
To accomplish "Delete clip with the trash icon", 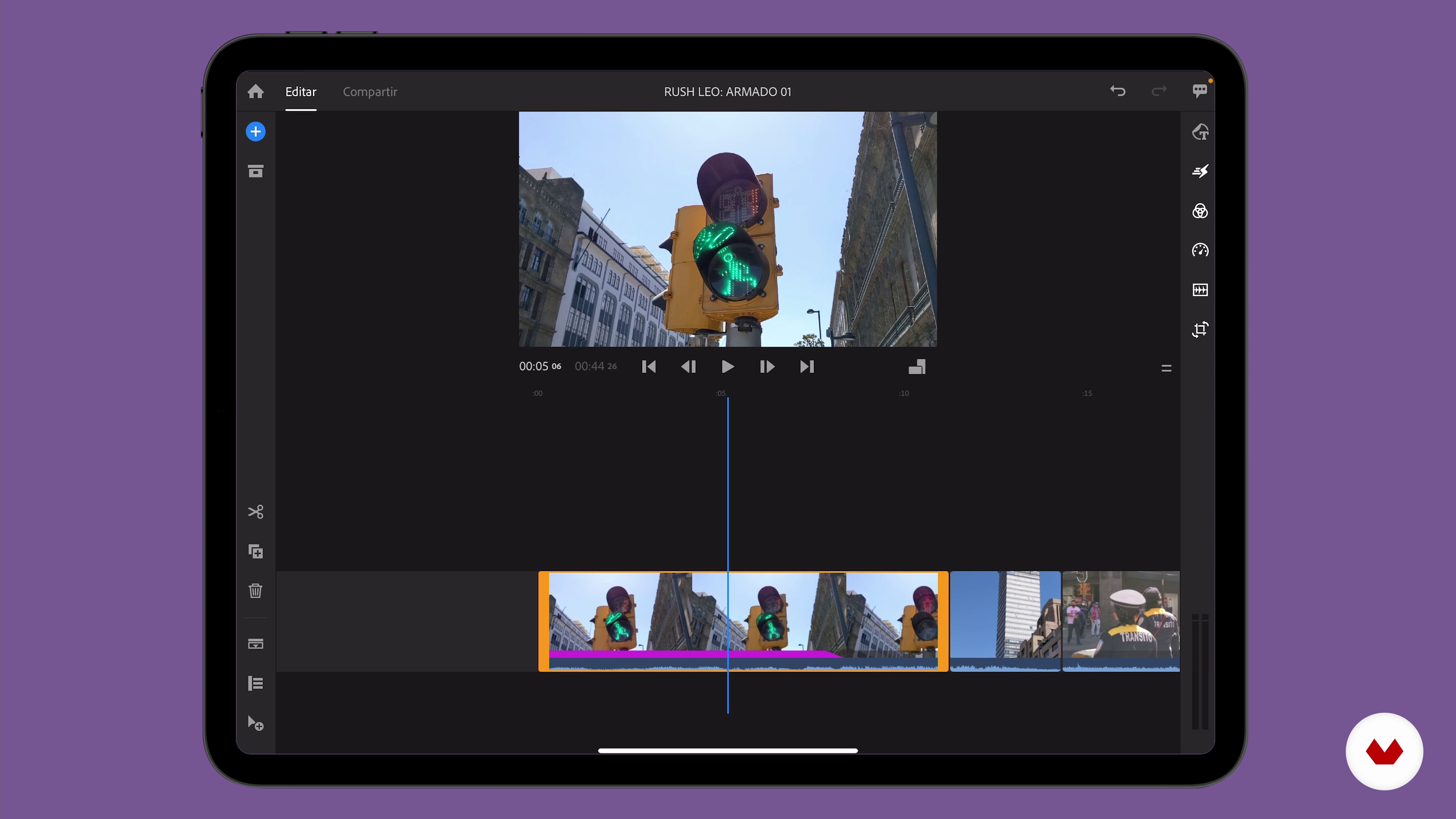I will coord(256,591).
